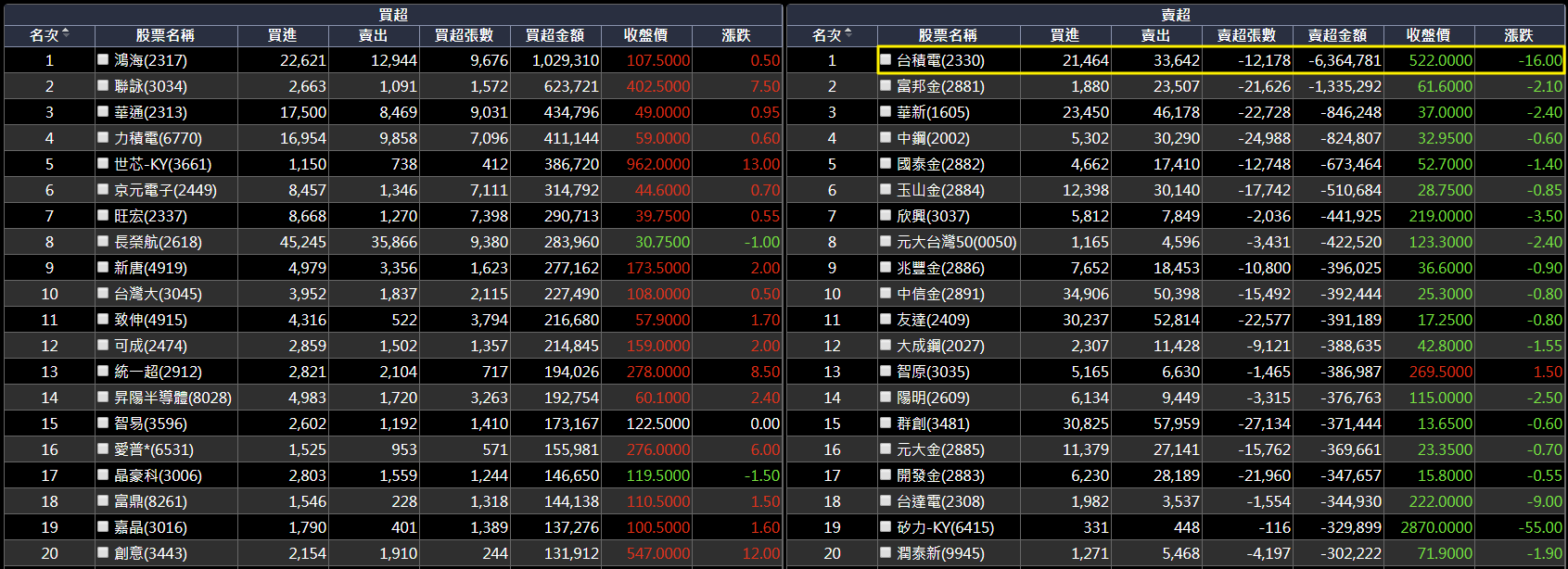The width and height of the screenshot is (1568, 569).
Task: Open stock 群創(3481)
Action: coord(933,424)
